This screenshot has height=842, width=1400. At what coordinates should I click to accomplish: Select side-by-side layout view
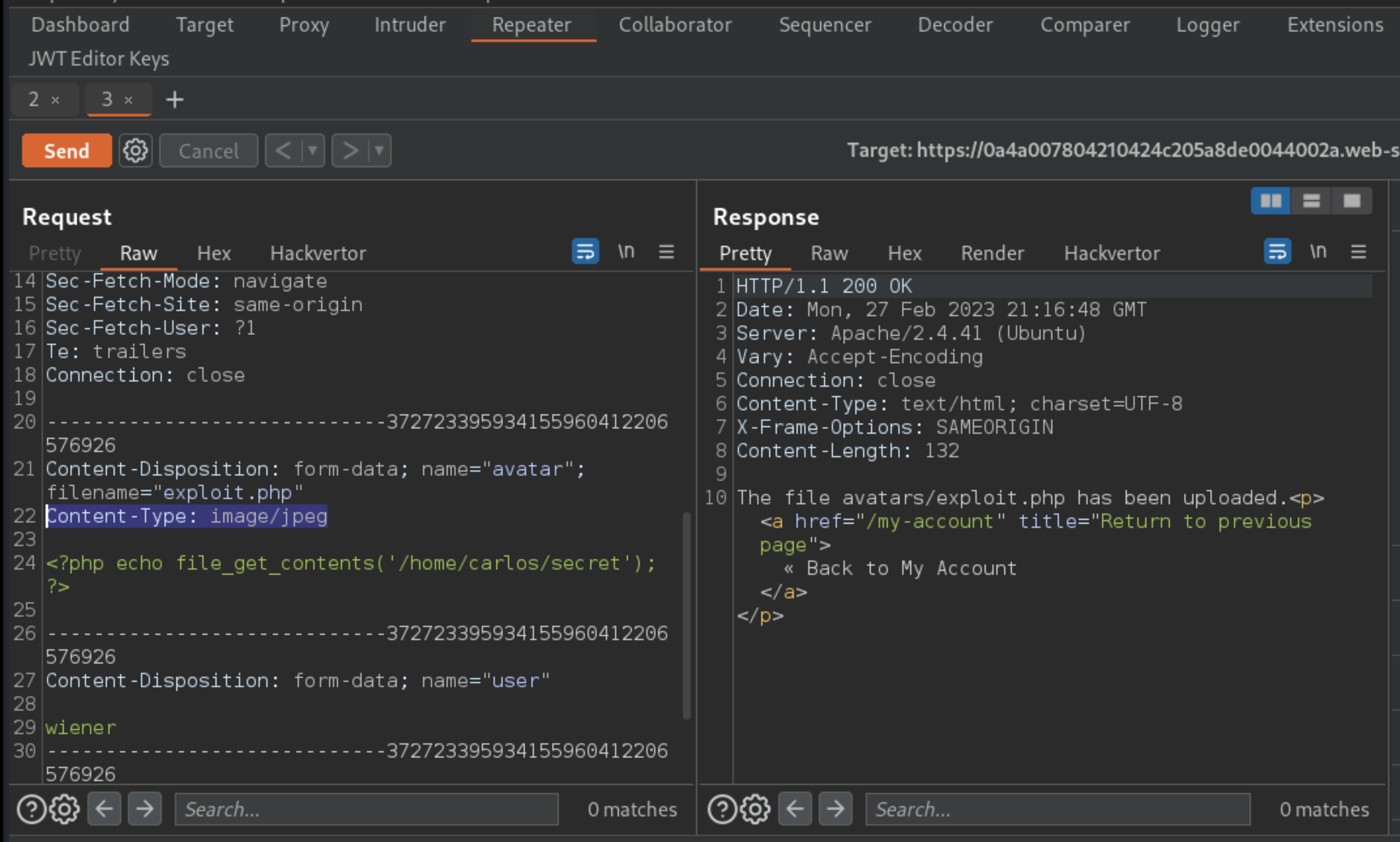pyautogui.click(x=1270, y=201)
